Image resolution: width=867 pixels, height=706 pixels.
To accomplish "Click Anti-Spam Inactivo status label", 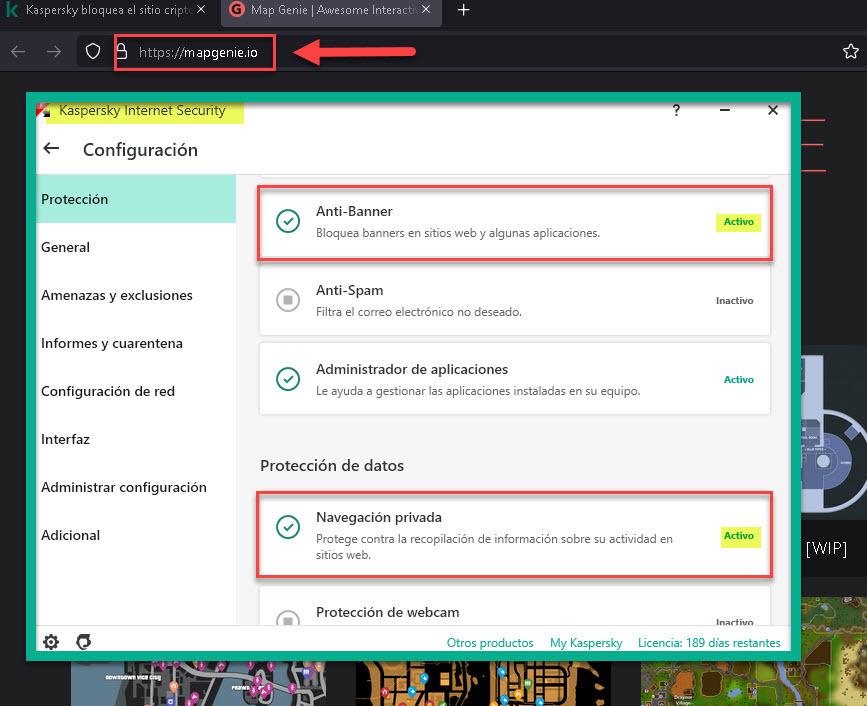I will coord(734,301).
